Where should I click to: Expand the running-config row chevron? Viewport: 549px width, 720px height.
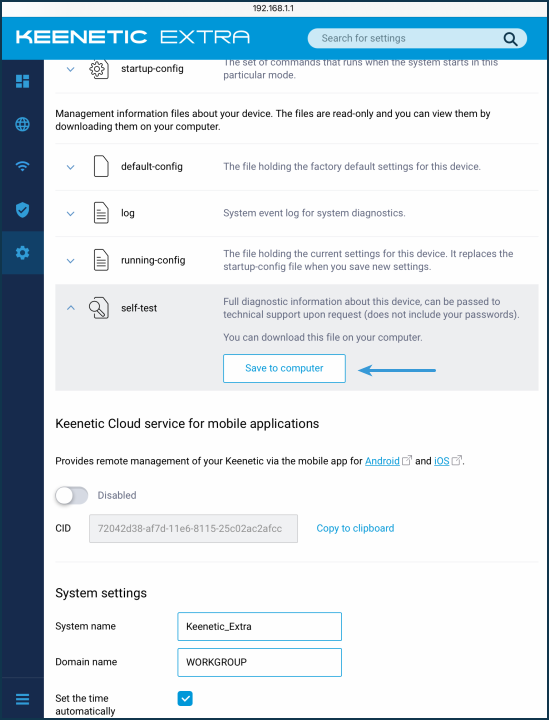[x=70, y=261]
